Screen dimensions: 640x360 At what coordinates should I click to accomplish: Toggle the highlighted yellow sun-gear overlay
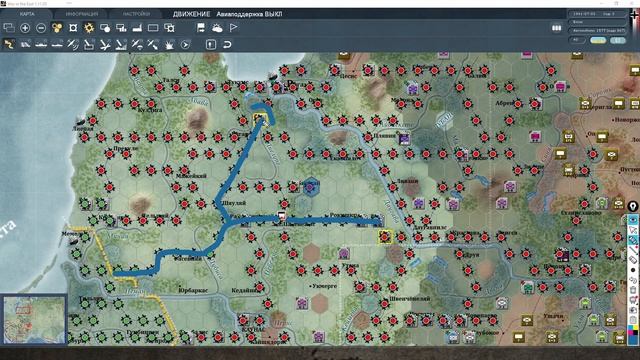[x=89, y=28]
